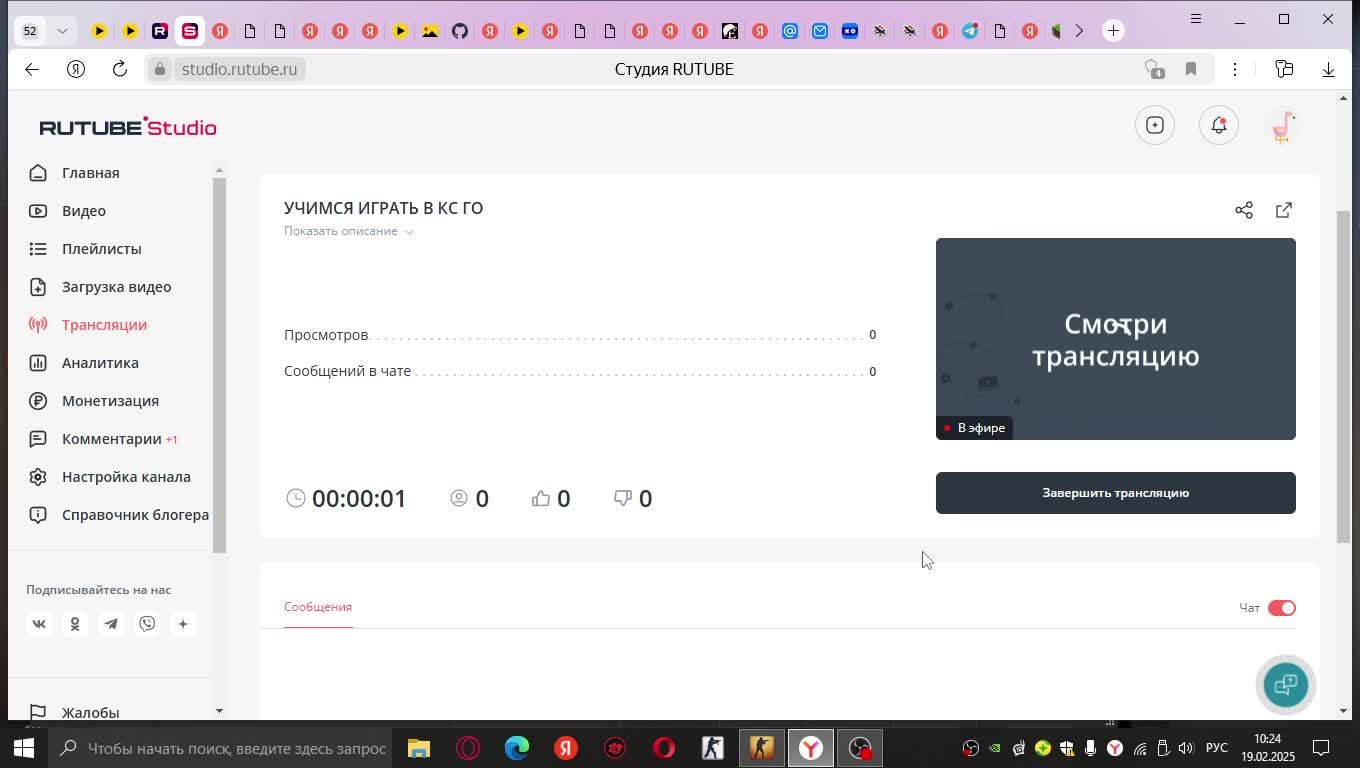Open the volume icon in system tray
This screenshot has height=768, width=1360.
[x=1186, y=748]
